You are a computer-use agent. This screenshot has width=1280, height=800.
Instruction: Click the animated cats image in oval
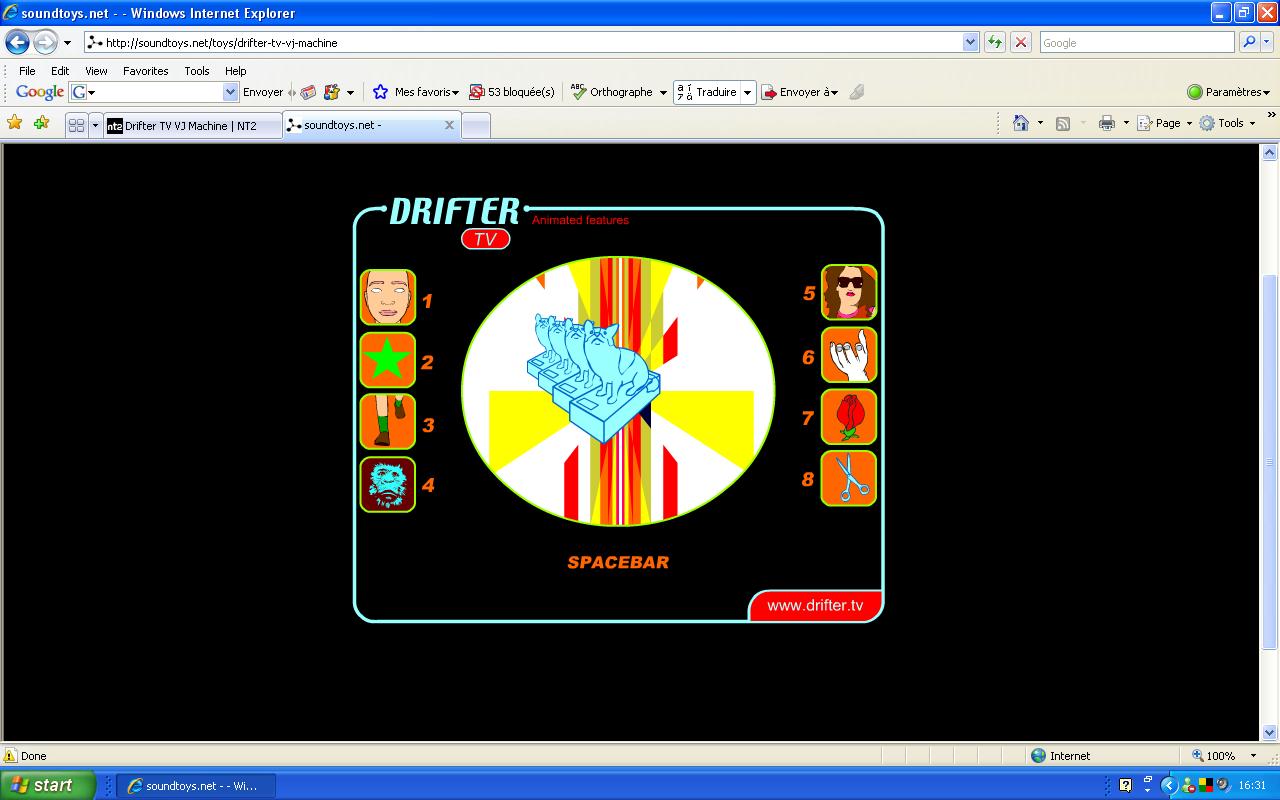click(618, 391)
